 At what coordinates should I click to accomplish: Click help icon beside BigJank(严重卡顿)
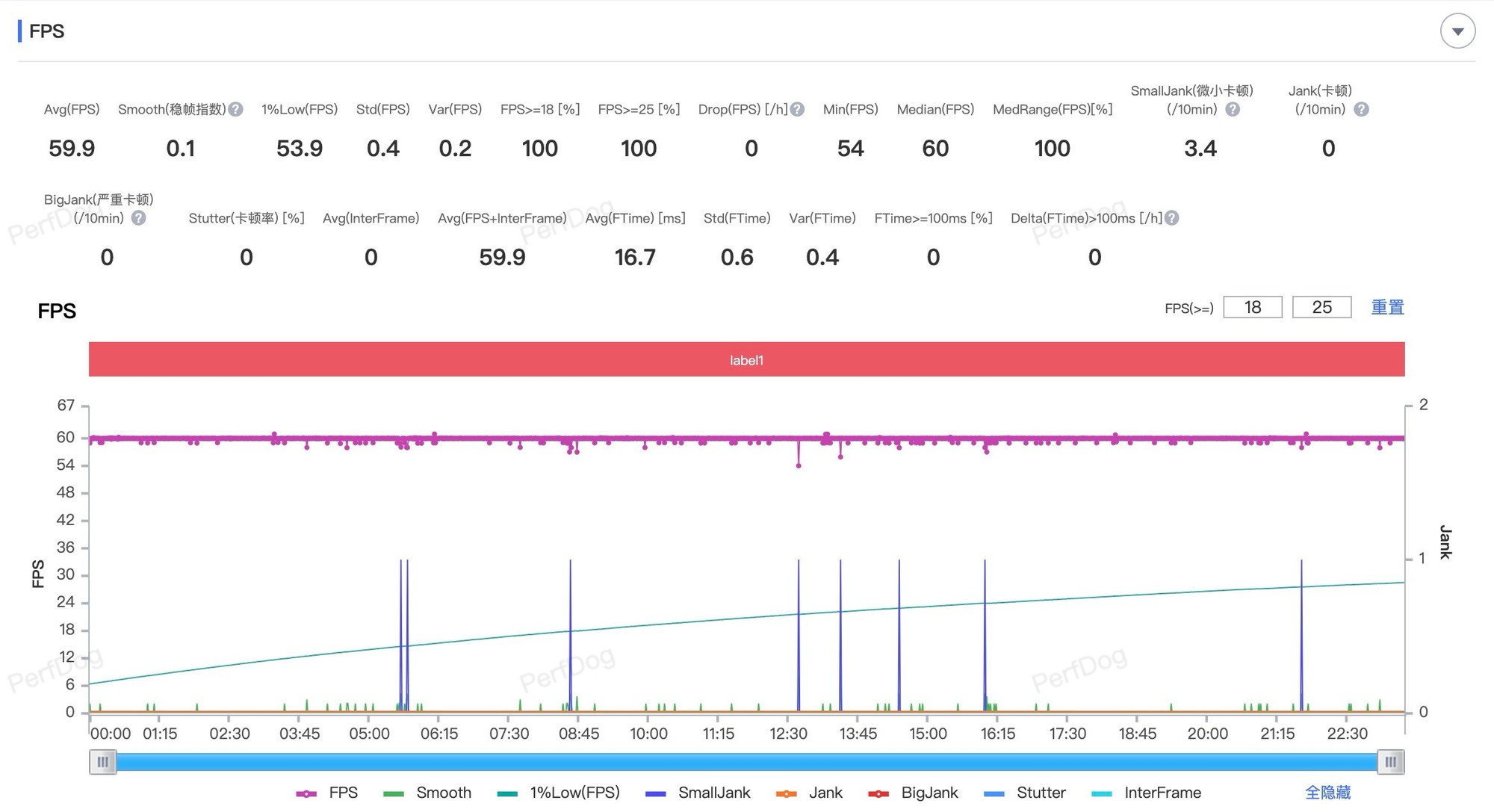(138, 218)
